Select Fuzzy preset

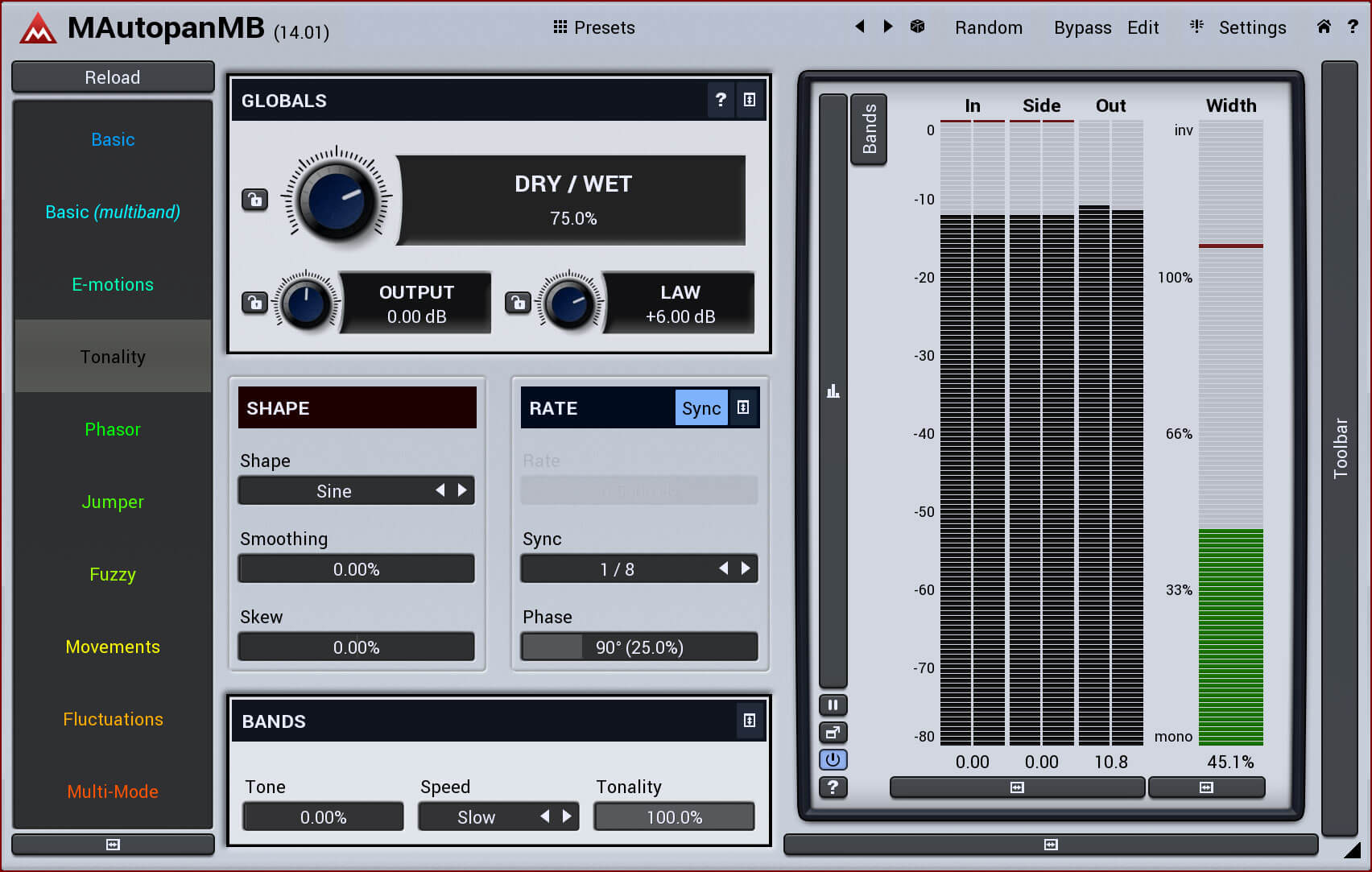coord(113,574)
